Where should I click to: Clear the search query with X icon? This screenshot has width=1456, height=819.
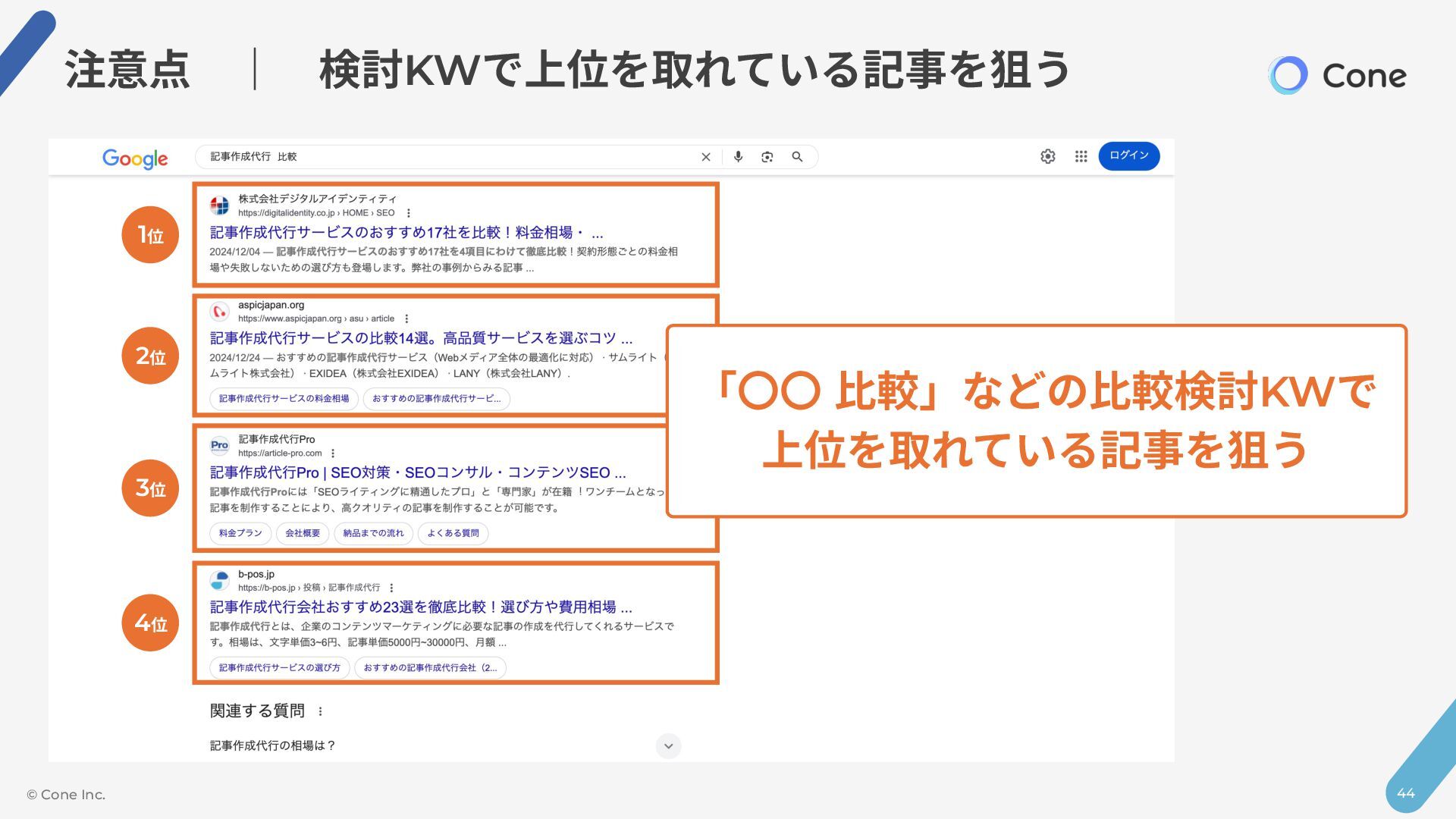[706, 157]
